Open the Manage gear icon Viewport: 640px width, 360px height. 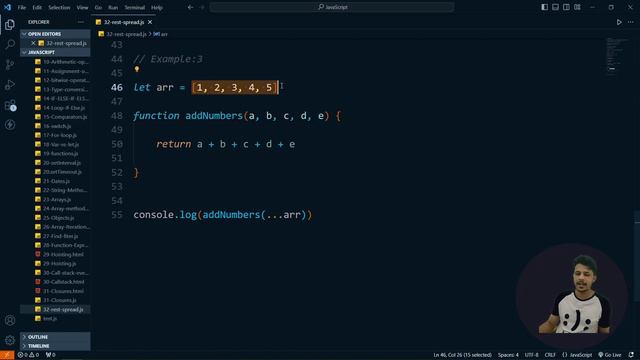click(x=10, y=340)
